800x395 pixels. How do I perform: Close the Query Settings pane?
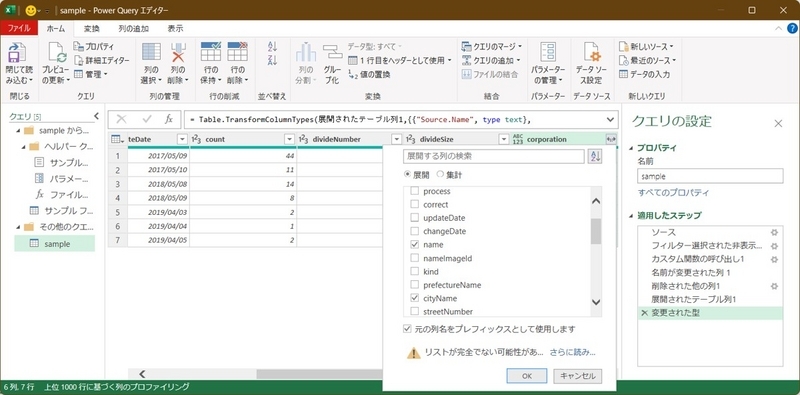pos(778,123)
